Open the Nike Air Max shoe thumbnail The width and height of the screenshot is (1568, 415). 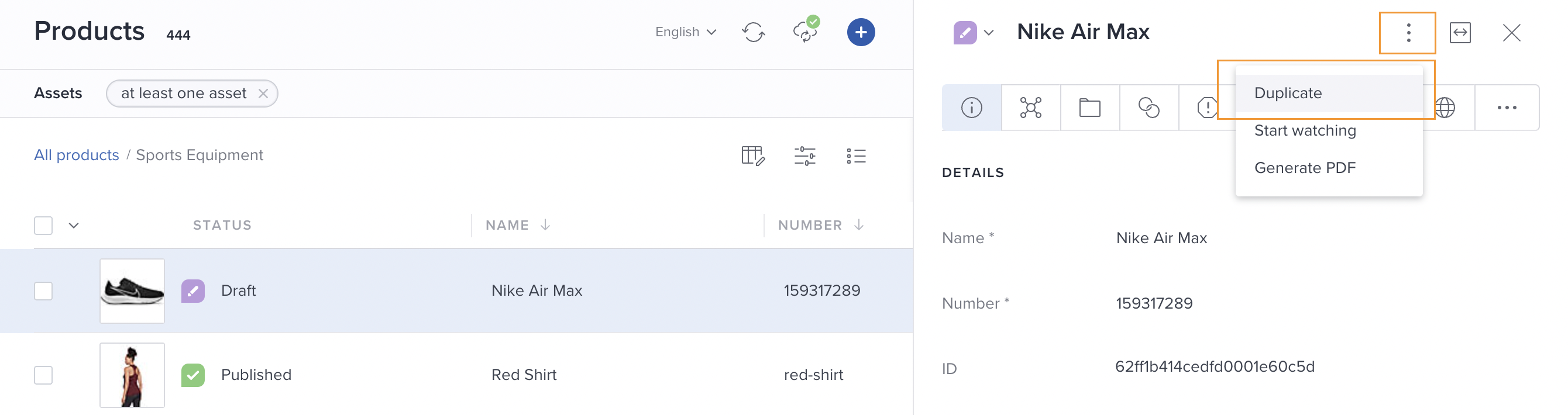[x=132, y=291]
